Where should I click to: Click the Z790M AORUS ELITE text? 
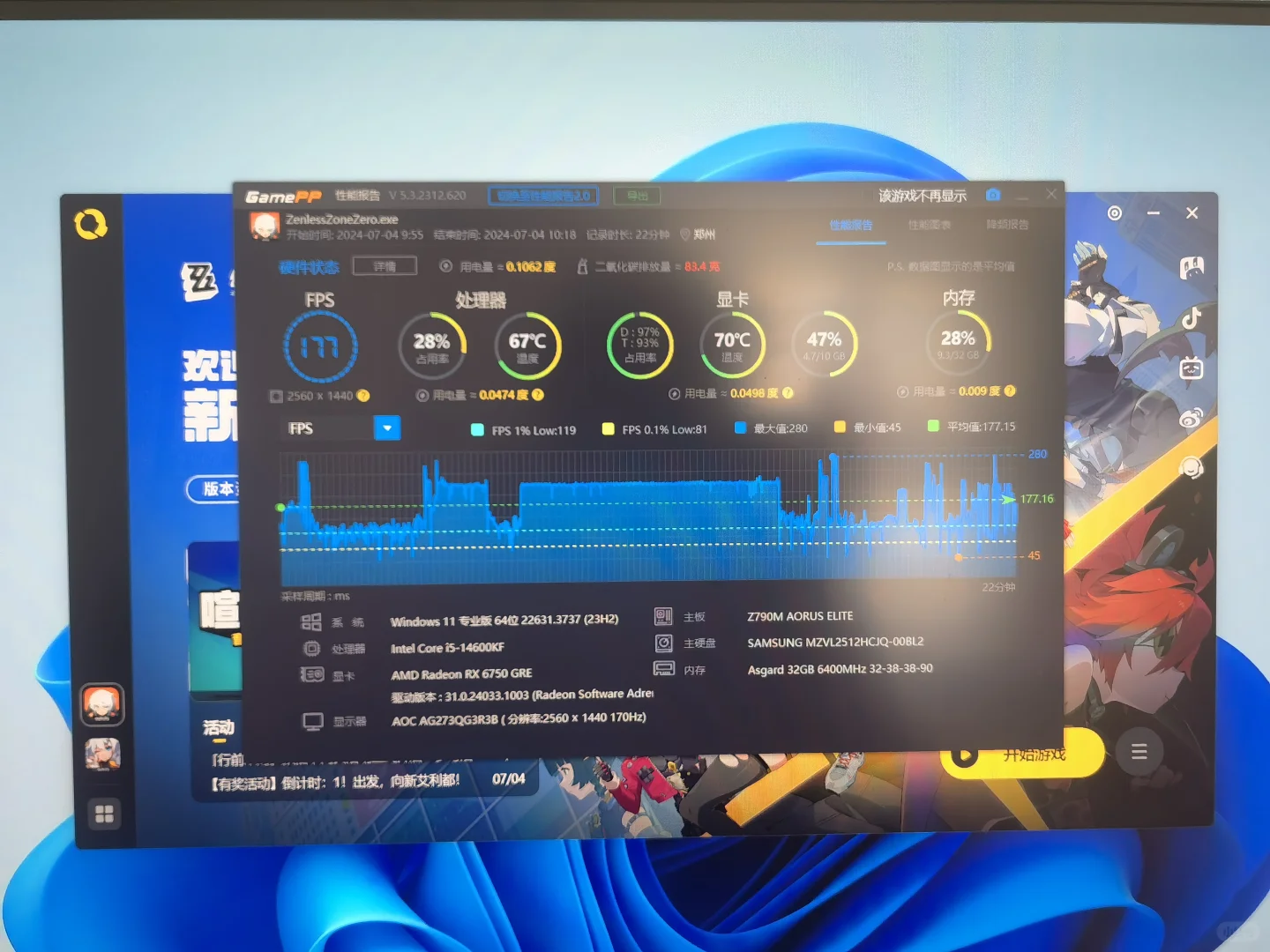click(x=800, y=616)
